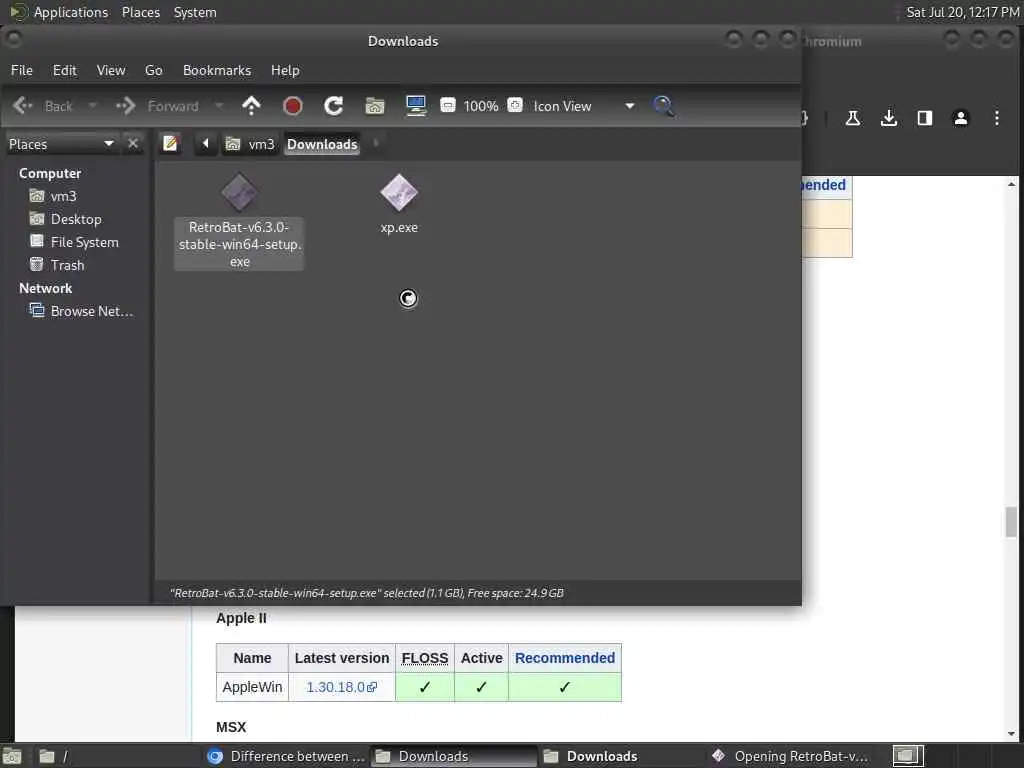Open Forward history dropdown arrow

(x=219, y=106)
